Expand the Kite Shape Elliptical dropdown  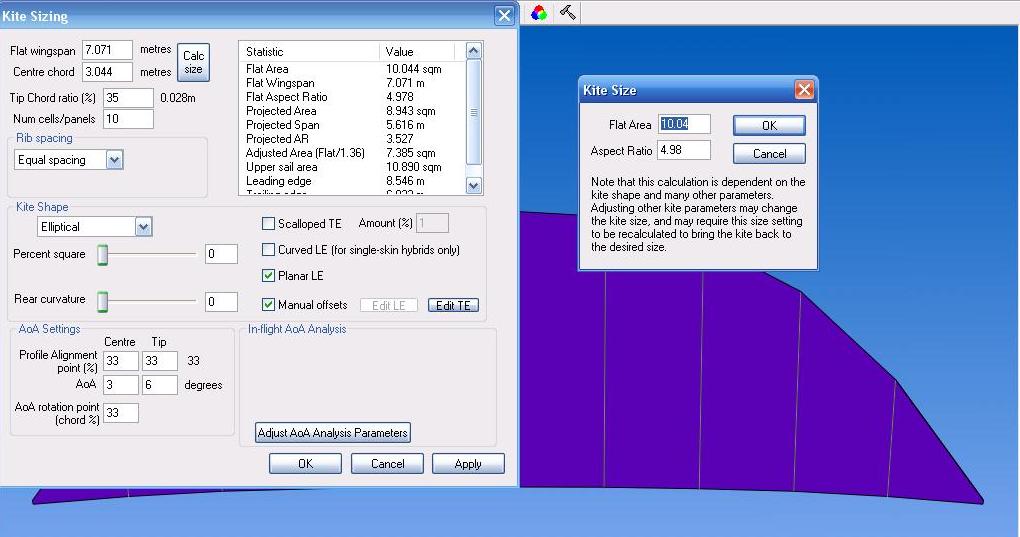pos(143,227)
